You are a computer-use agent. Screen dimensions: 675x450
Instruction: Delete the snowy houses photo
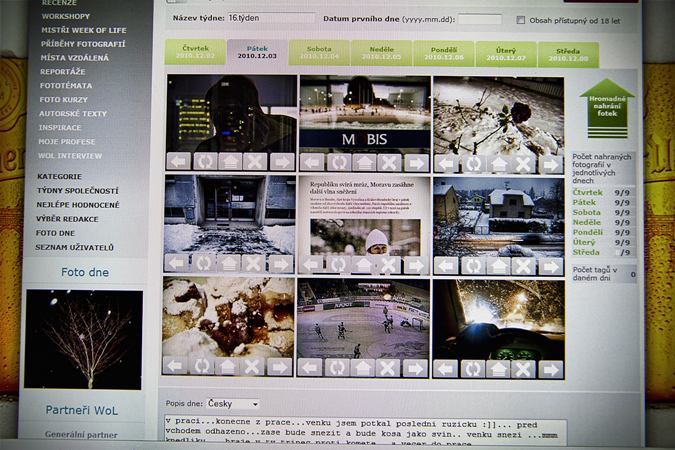[523, 267]
